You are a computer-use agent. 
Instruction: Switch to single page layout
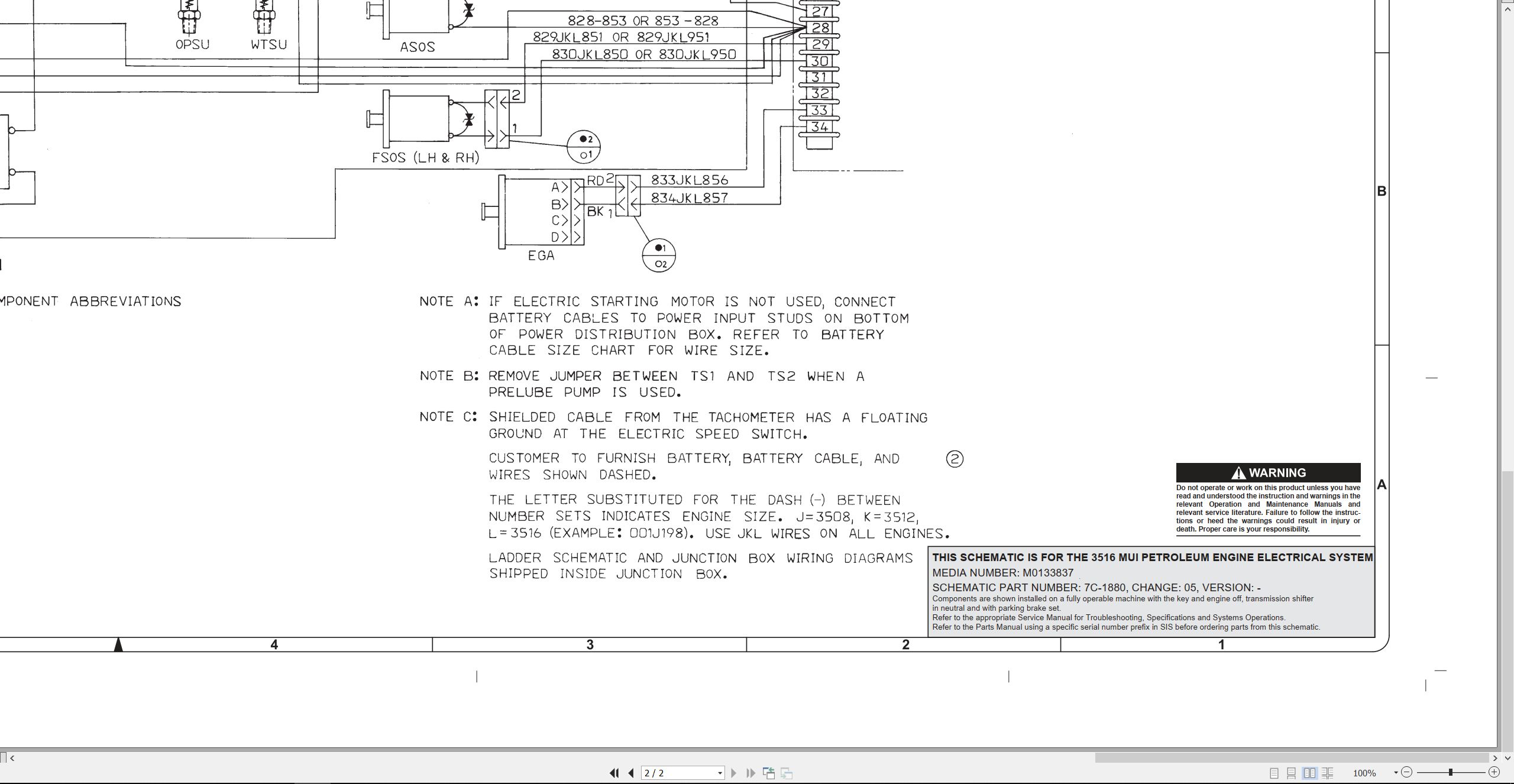1274,773
